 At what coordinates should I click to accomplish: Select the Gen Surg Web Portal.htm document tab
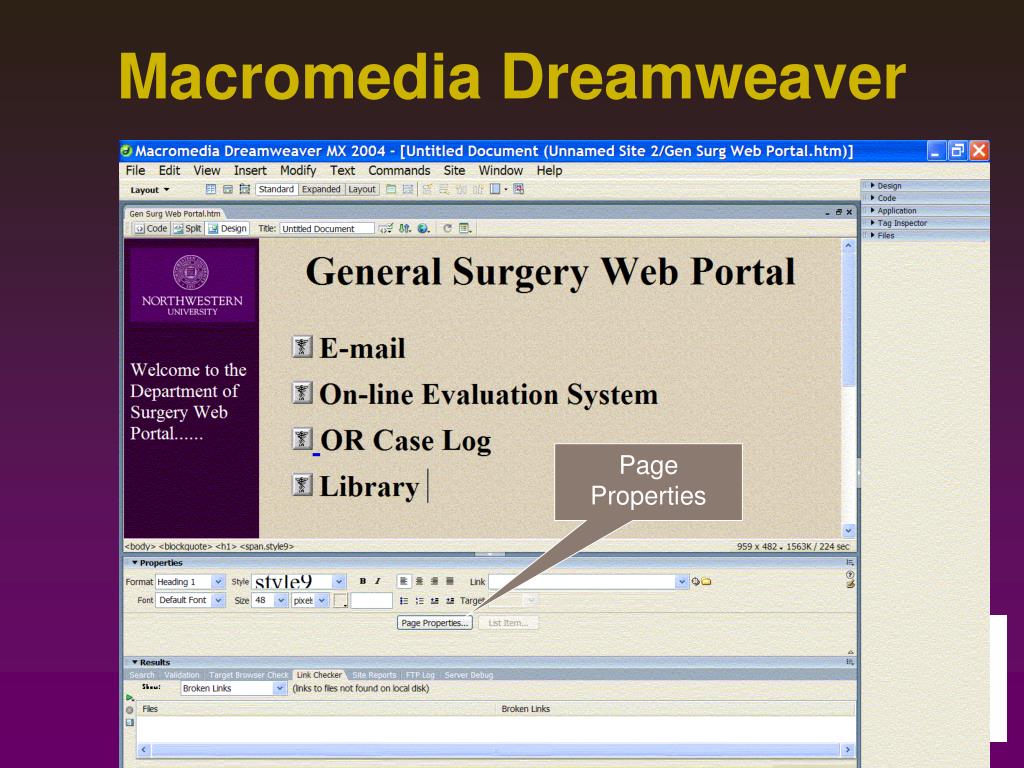(x=174, y=214)
